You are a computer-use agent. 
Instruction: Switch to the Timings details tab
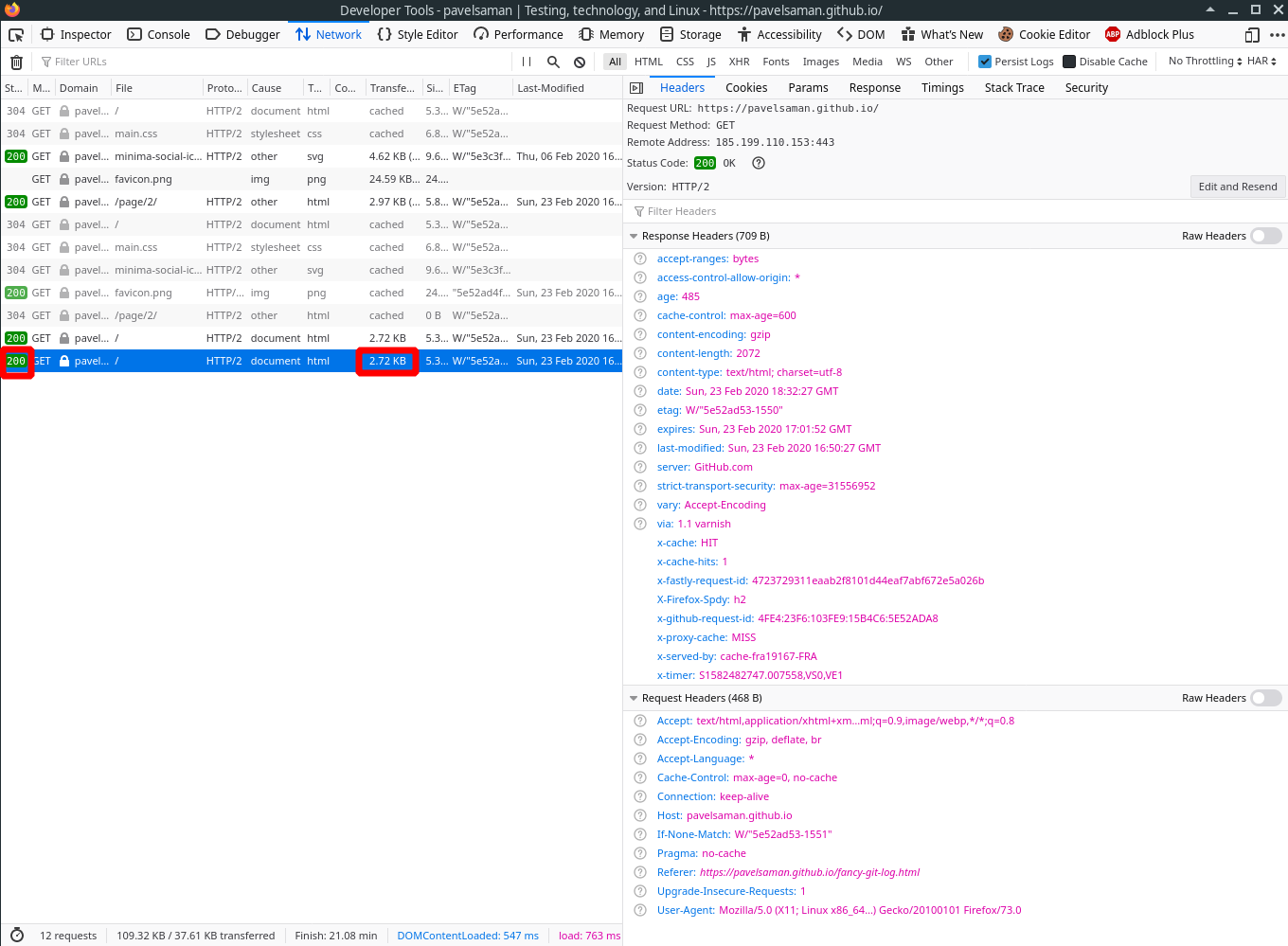(x=942, y=88)
